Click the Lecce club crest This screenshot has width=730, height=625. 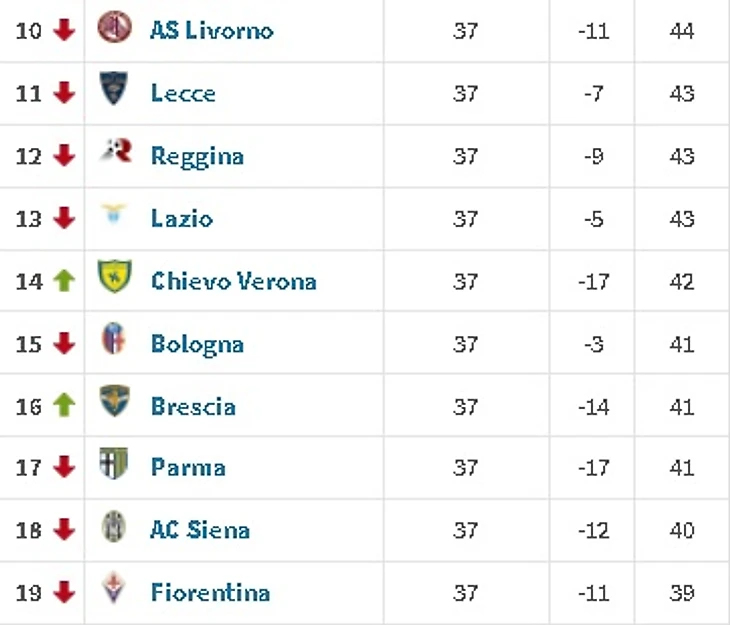(114, 88)
